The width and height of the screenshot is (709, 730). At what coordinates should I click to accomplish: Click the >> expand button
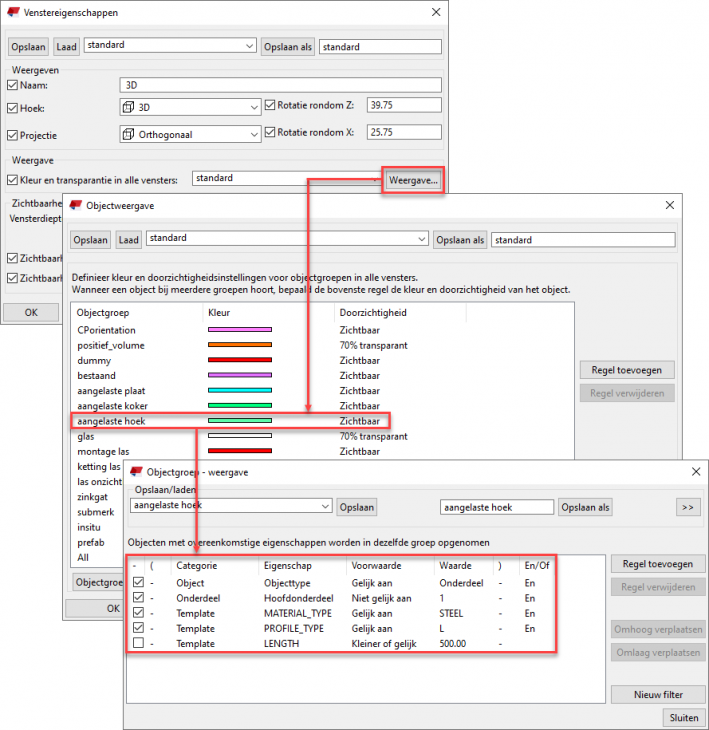click(x=688, y=507)
